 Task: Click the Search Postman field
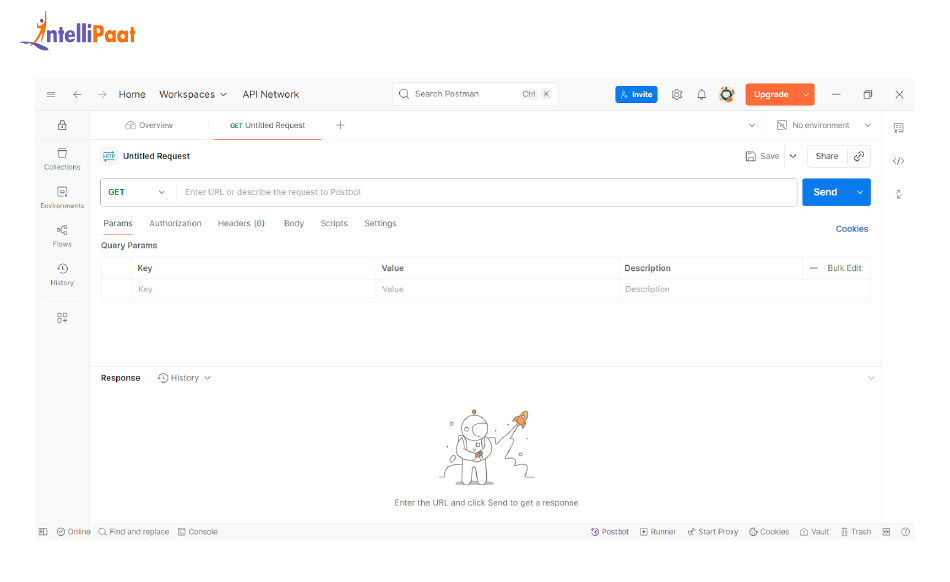point(475,94)
